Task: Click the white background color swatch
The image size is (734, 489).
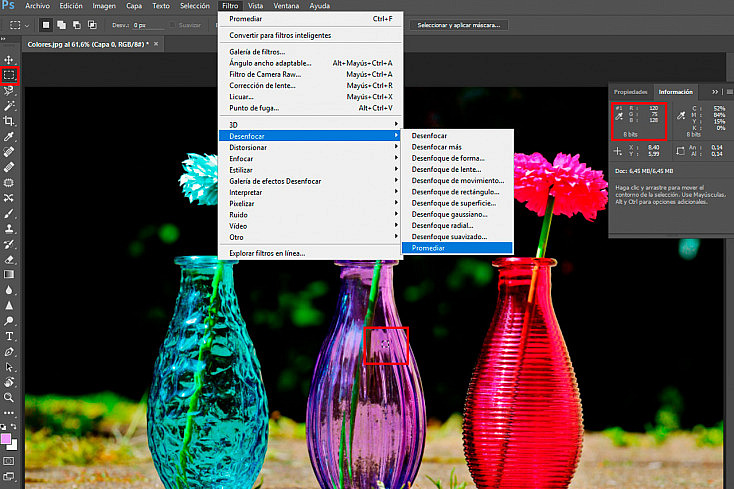Action: (x=14, y=446)
